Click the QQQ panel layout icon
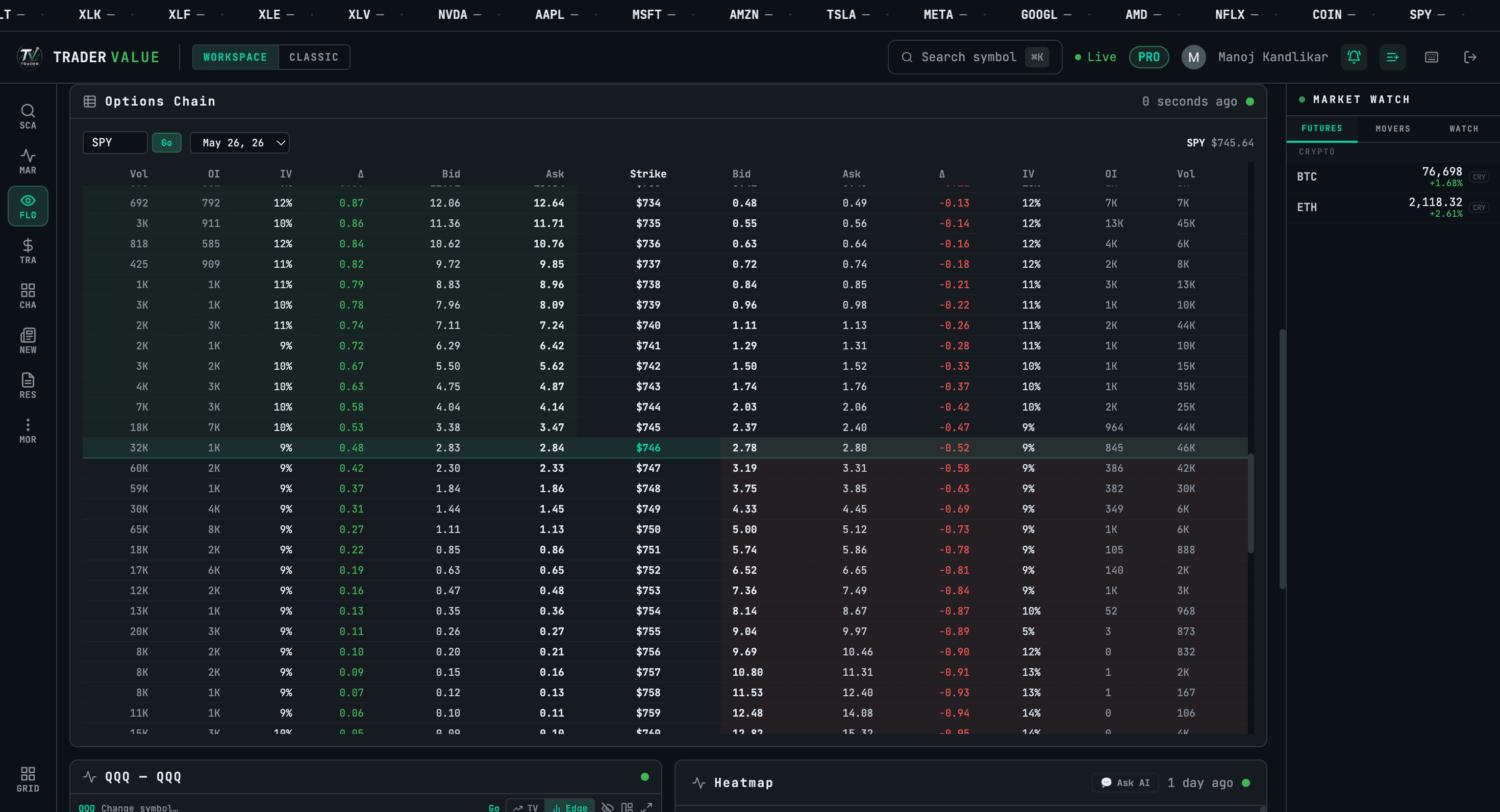This screenshot has height=812, width=1500. [627, 807]
